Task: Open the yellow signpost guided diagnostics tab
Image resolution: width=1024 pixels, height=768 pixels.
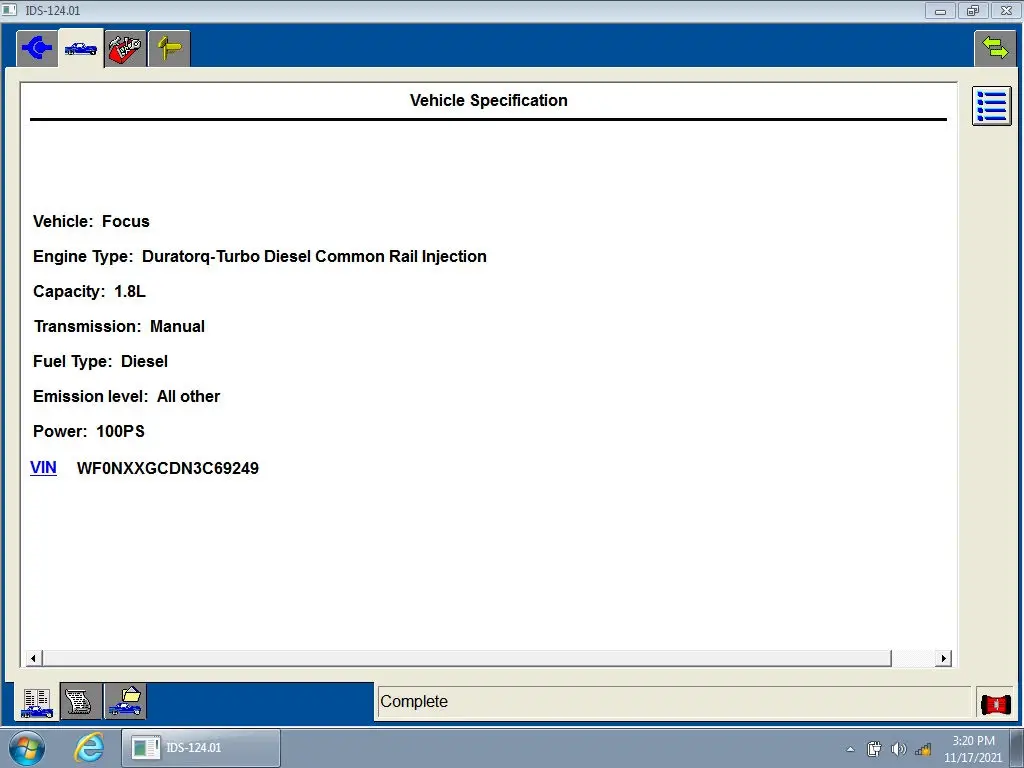Action: pos(169,48)
